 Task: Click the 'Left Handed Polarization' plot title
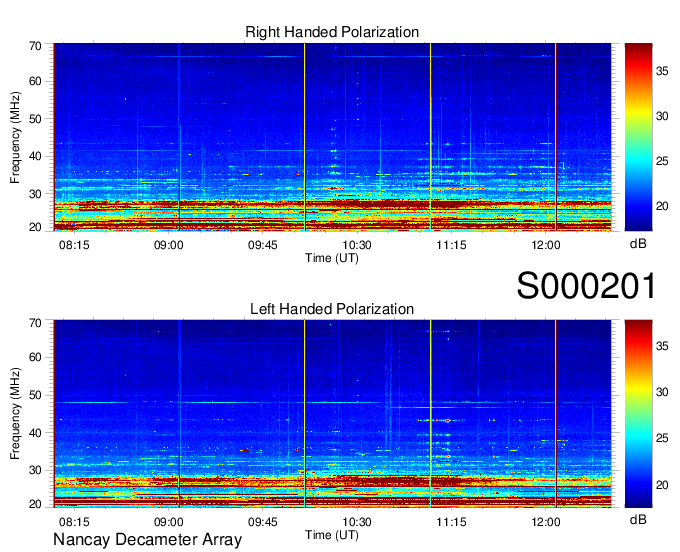pos(332,309)
